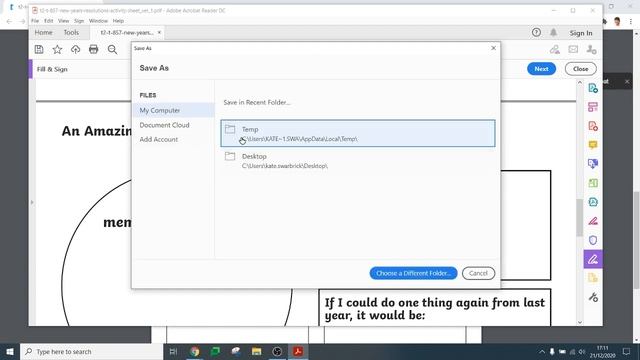Open the Help menu
The height and width of the screenshot is (360, 640).
[118, 21]
